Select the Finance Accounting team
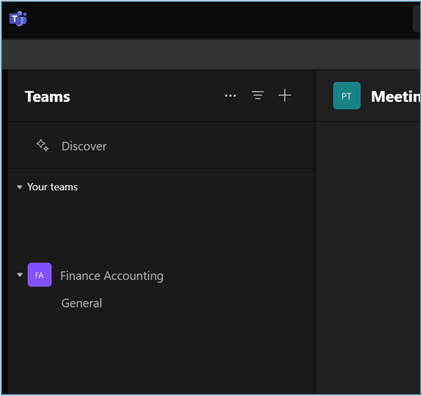 tap(112, 276)
